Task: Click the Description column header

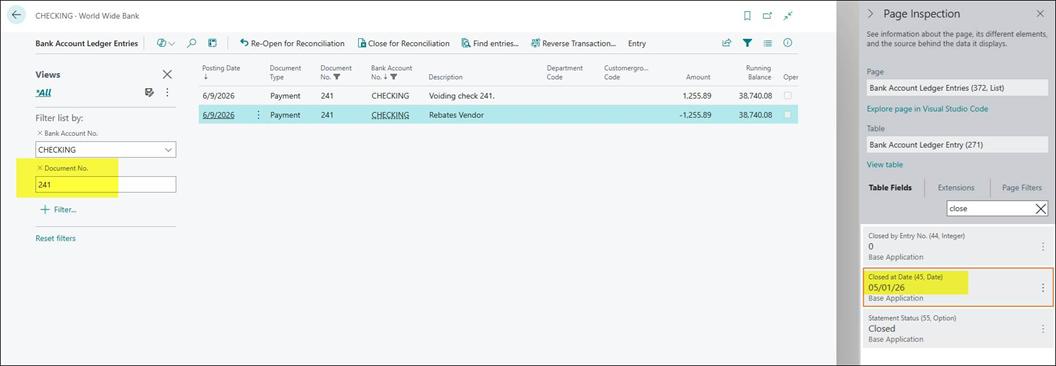Action: click(445, 77)
